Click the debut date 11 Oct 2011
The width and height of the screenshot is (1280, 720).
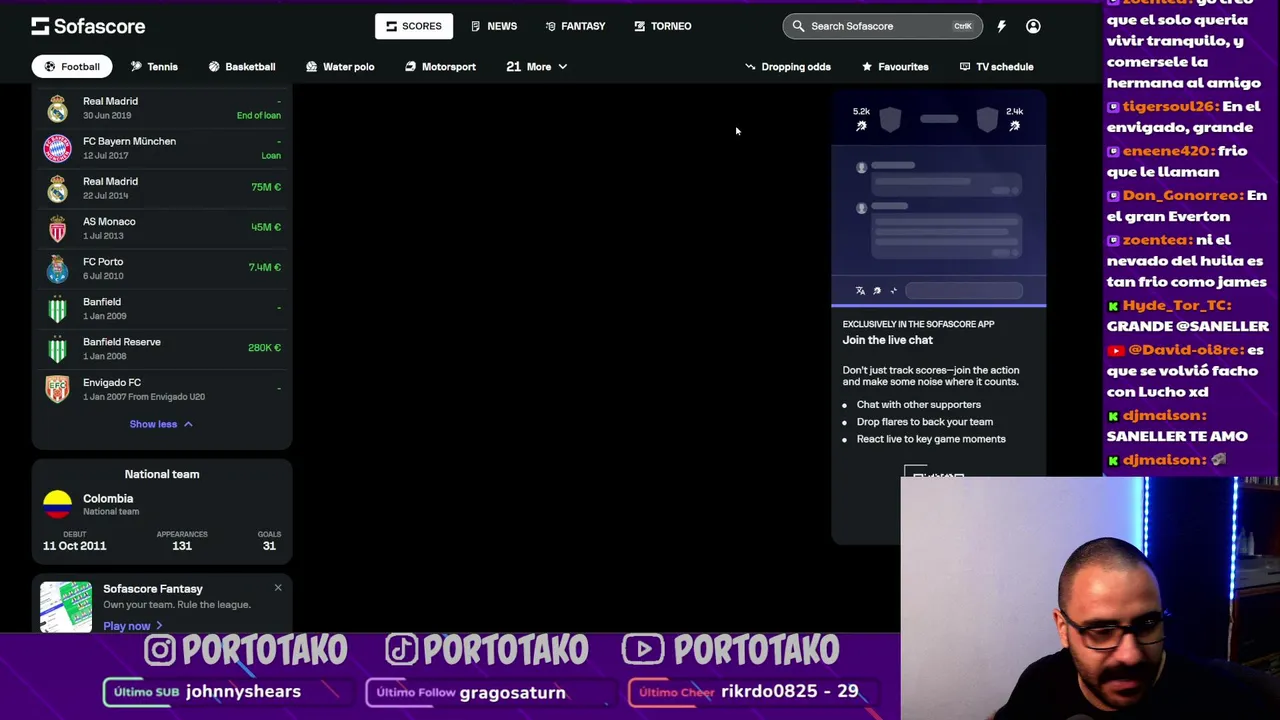coord(74,546)
